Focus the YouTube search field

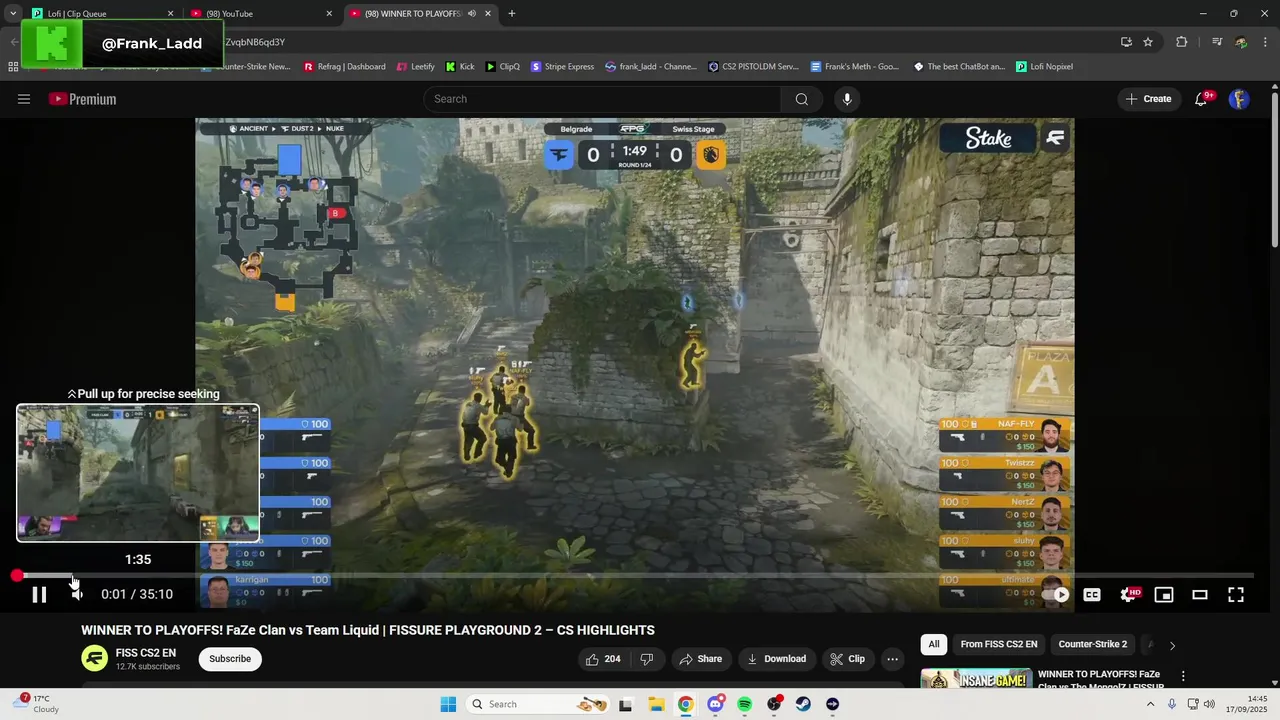(x=602, y=99)
